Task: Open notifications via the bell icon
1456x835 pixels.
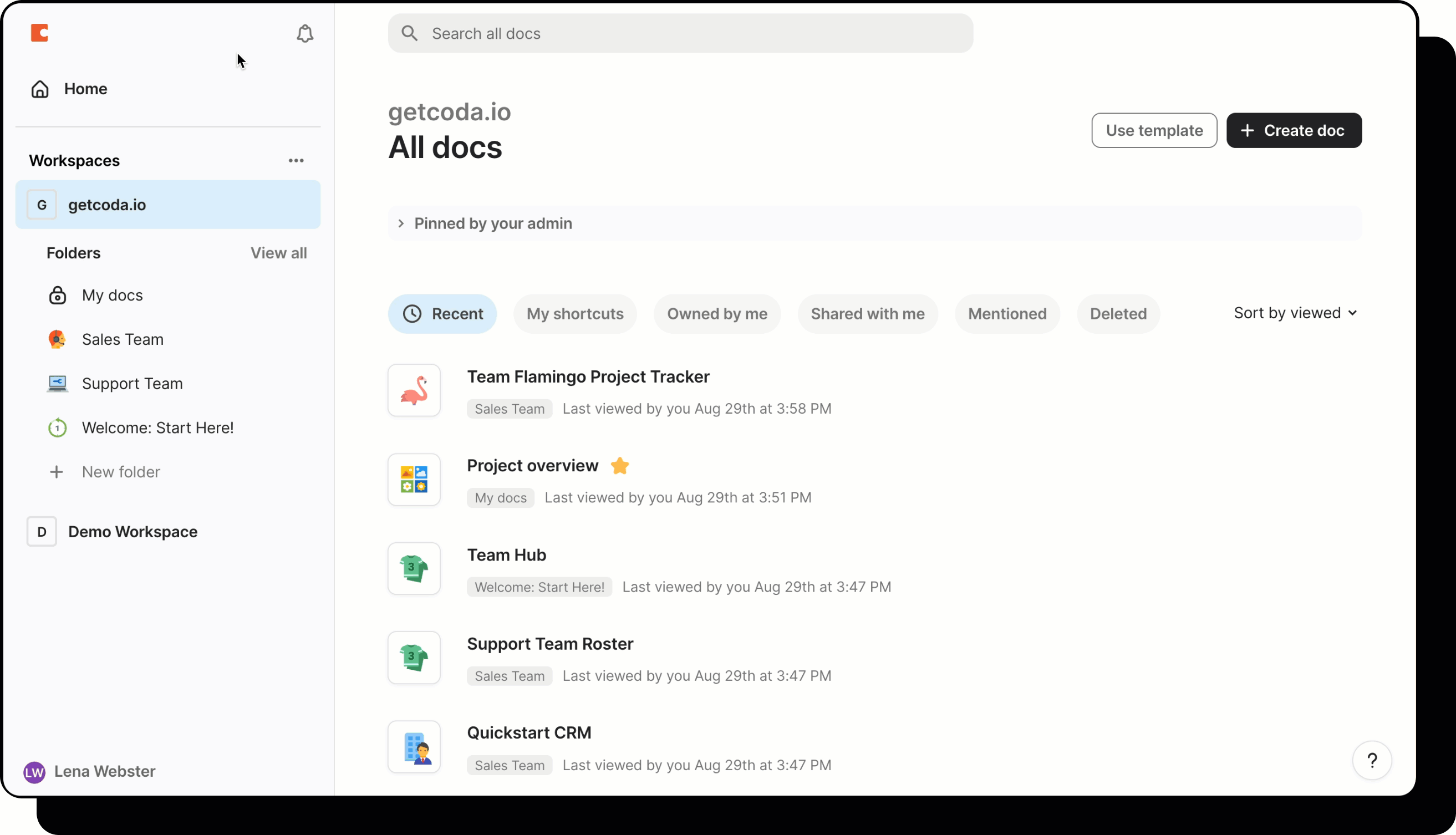Action: pyautogui.click(x=304, y=33)
